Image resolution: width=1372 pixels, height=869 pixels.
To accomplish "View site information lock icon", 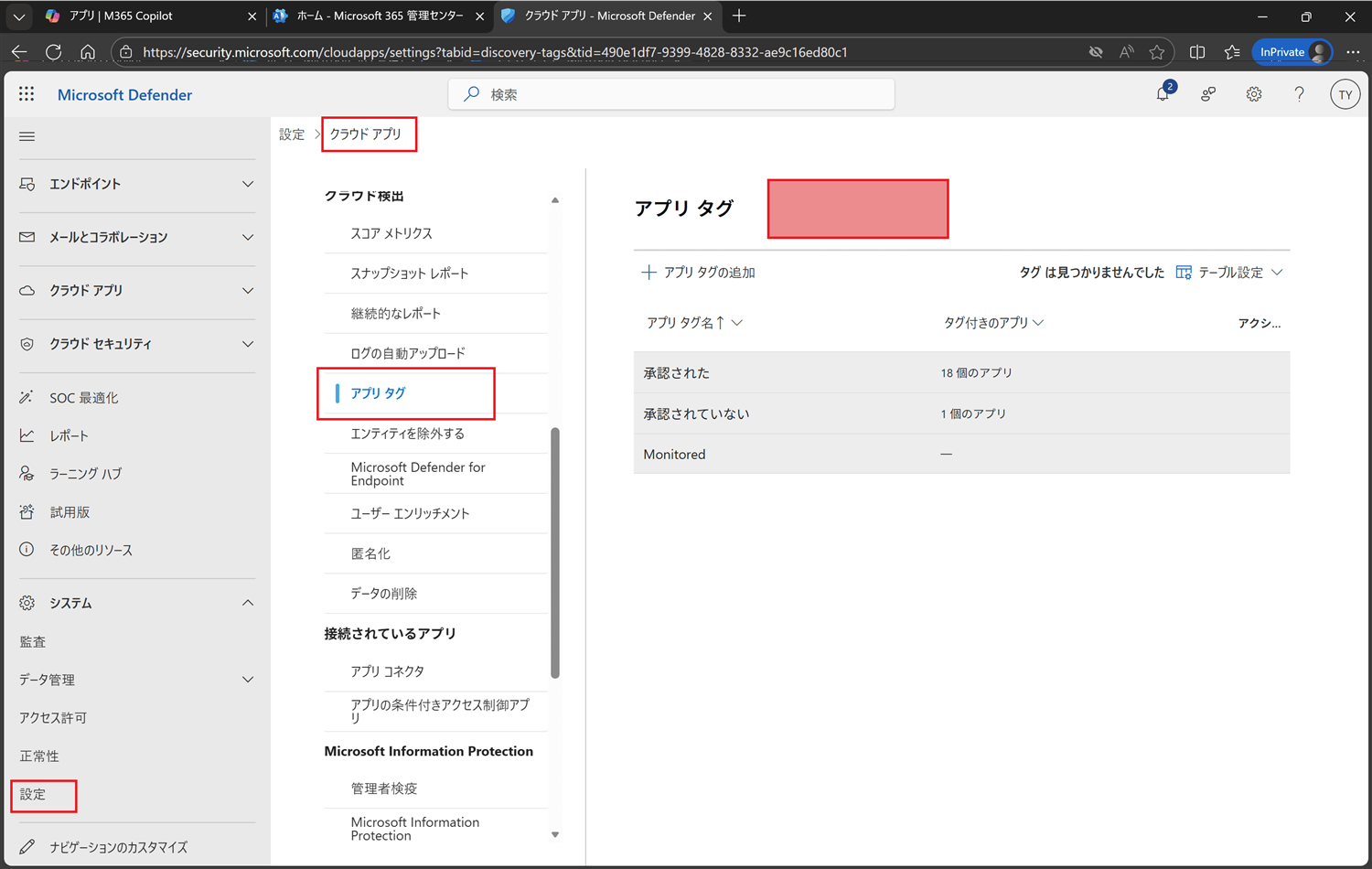I will [x=126, y=52].
